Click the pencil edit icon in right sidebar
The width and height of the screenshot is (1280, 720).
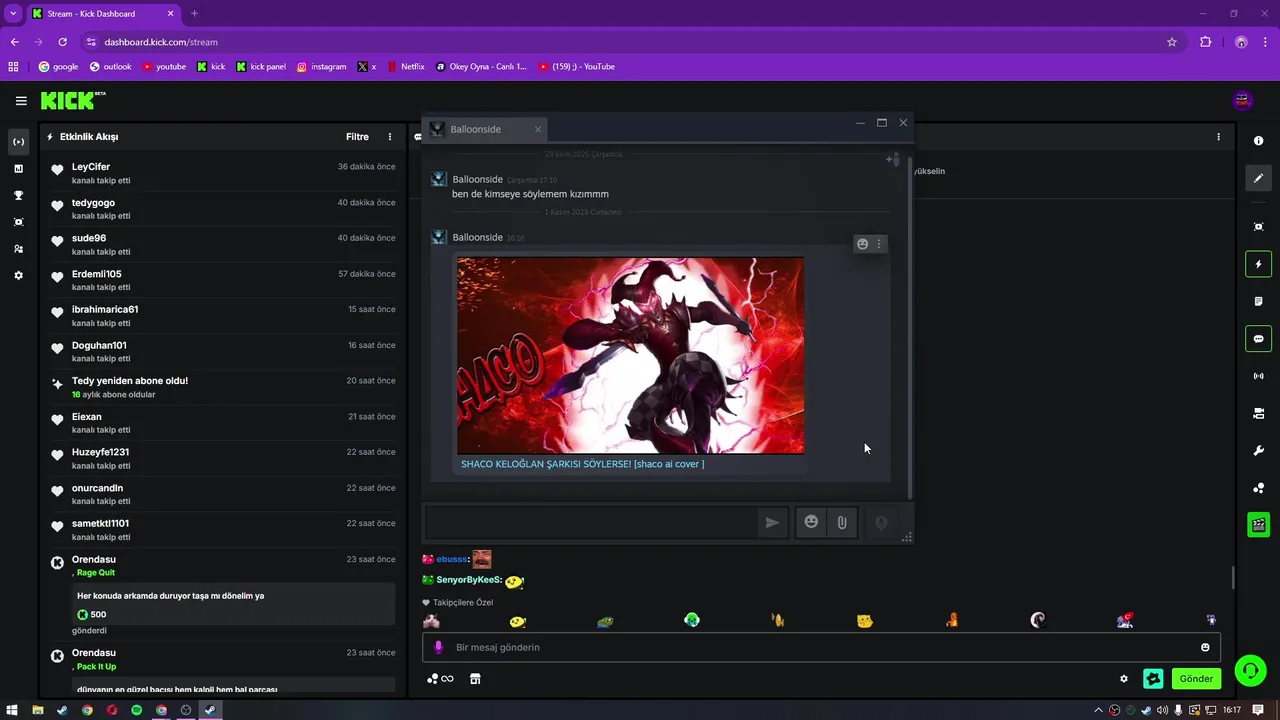coord(1259,178)
